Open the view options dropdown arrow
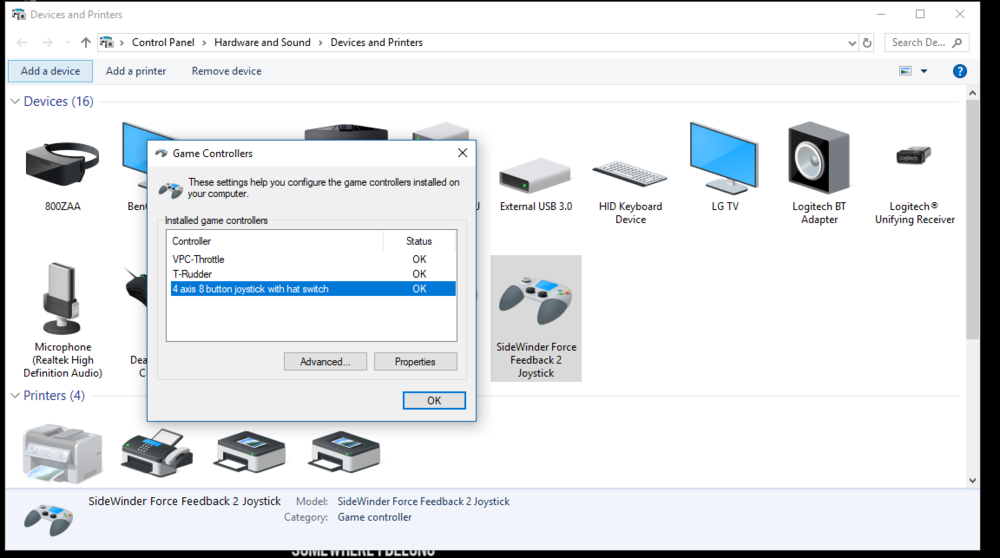Viewport: 1000px width, 558px height. click(x=923, y=71)
